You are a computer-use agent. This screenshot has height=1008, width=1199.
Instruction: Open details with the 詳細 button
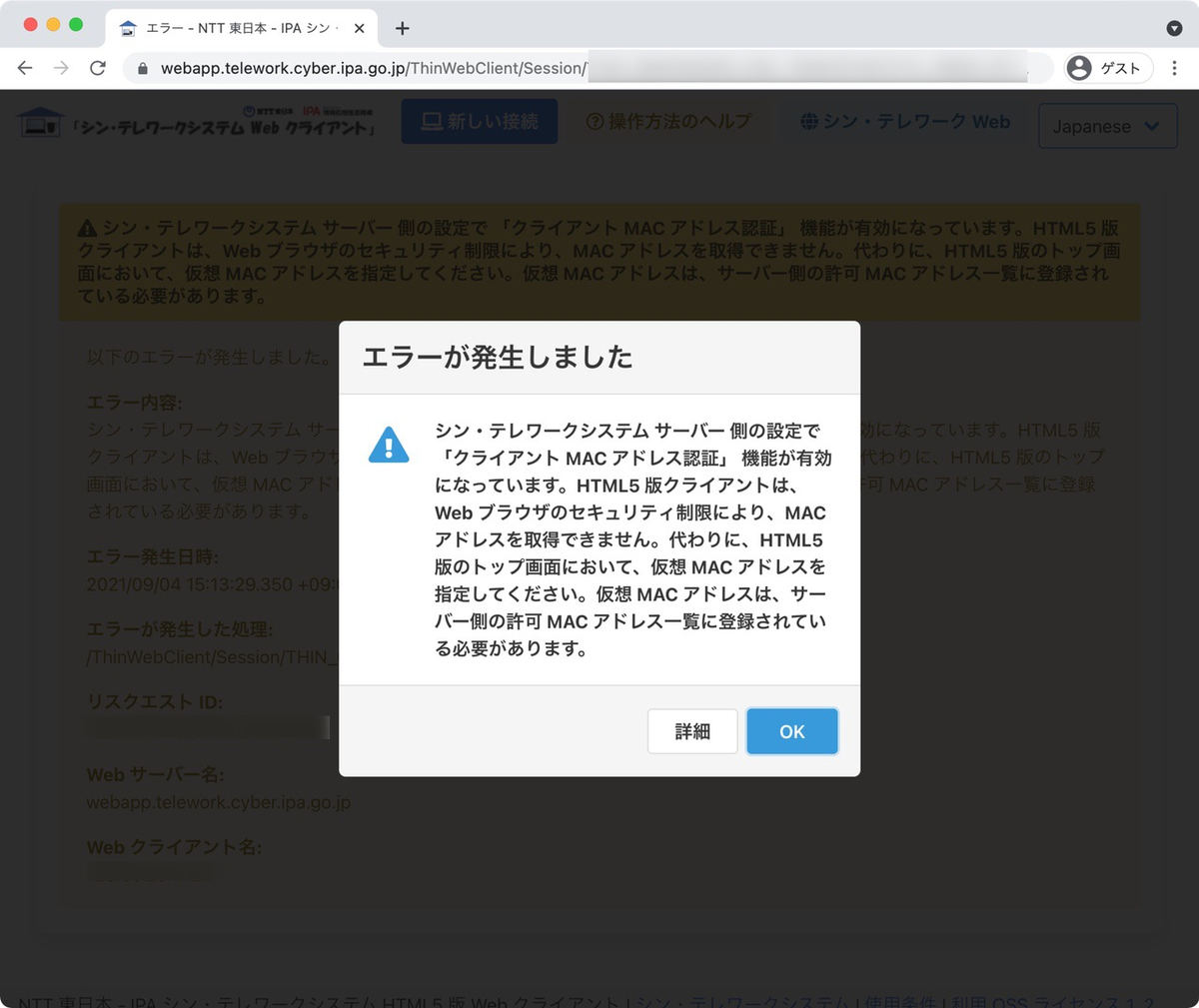pos(692,731)
